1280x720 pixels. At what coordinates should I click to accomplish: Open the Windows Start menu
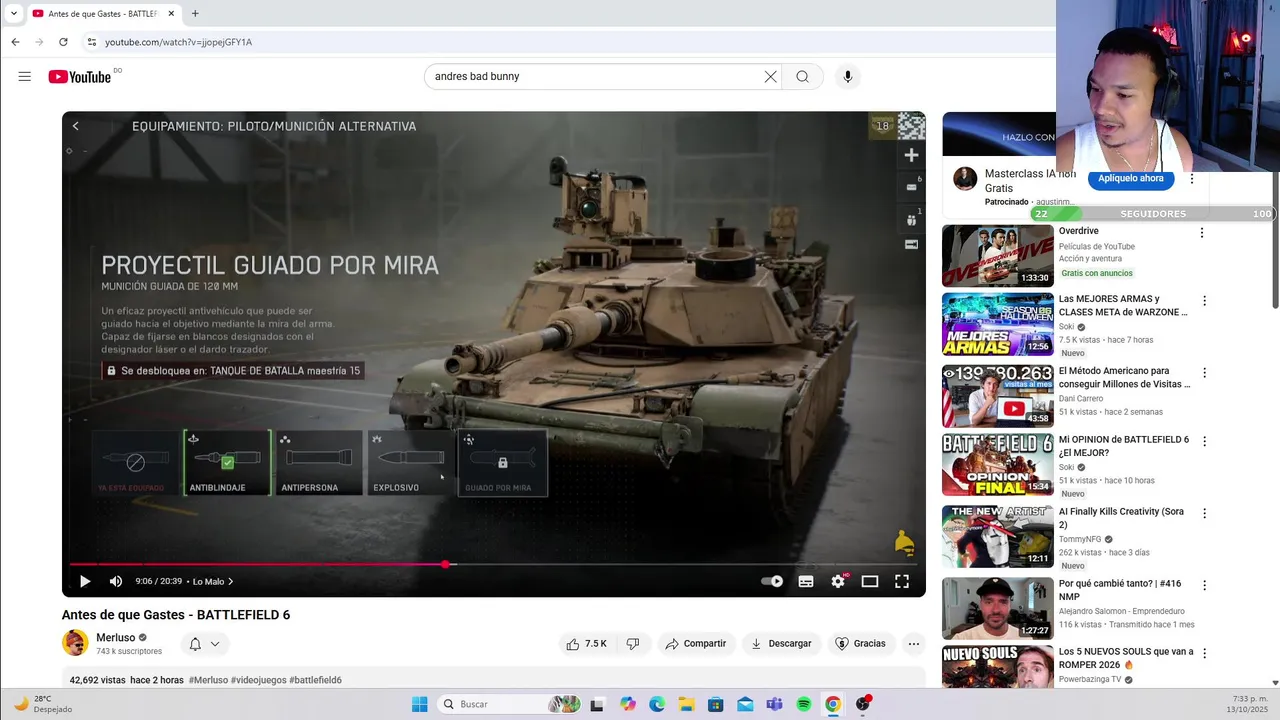[419, 704]
